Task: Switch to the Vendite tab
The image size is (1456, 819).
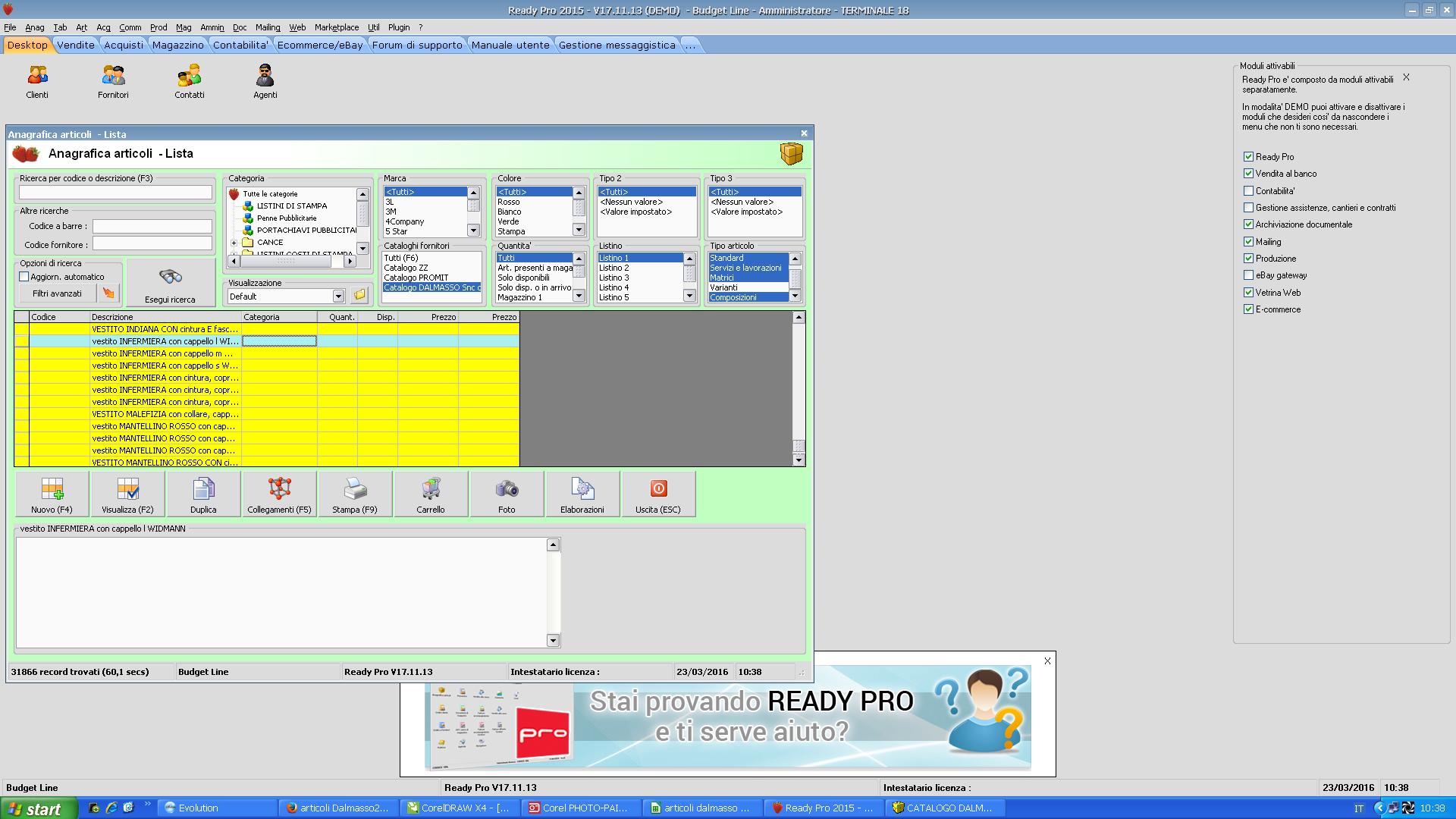Action: 76,45
